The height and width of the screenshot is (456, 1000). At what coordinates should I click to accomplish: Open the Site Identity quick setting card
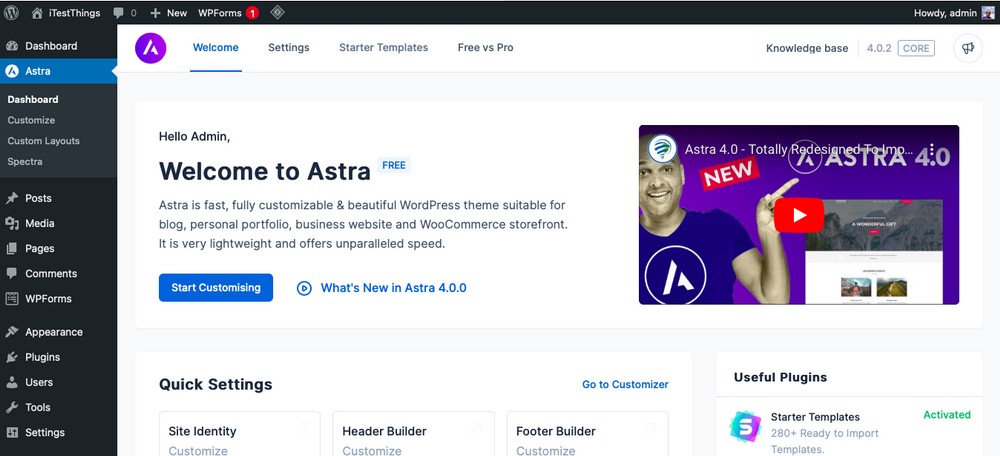[x=239, y=434]
